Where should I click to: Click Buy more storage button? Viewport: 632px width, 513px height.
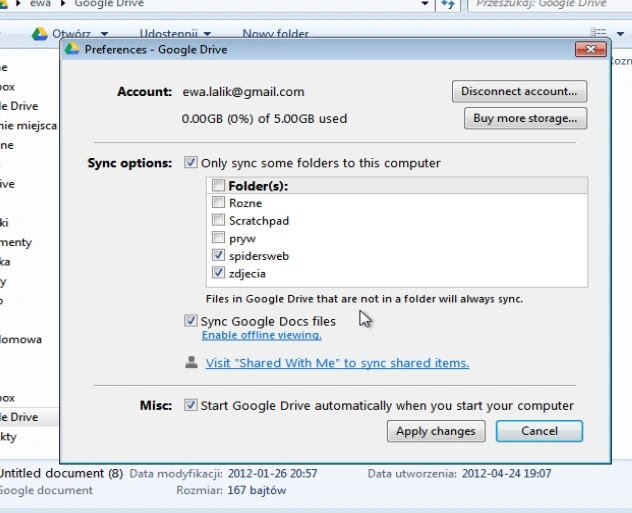(525, 118)
